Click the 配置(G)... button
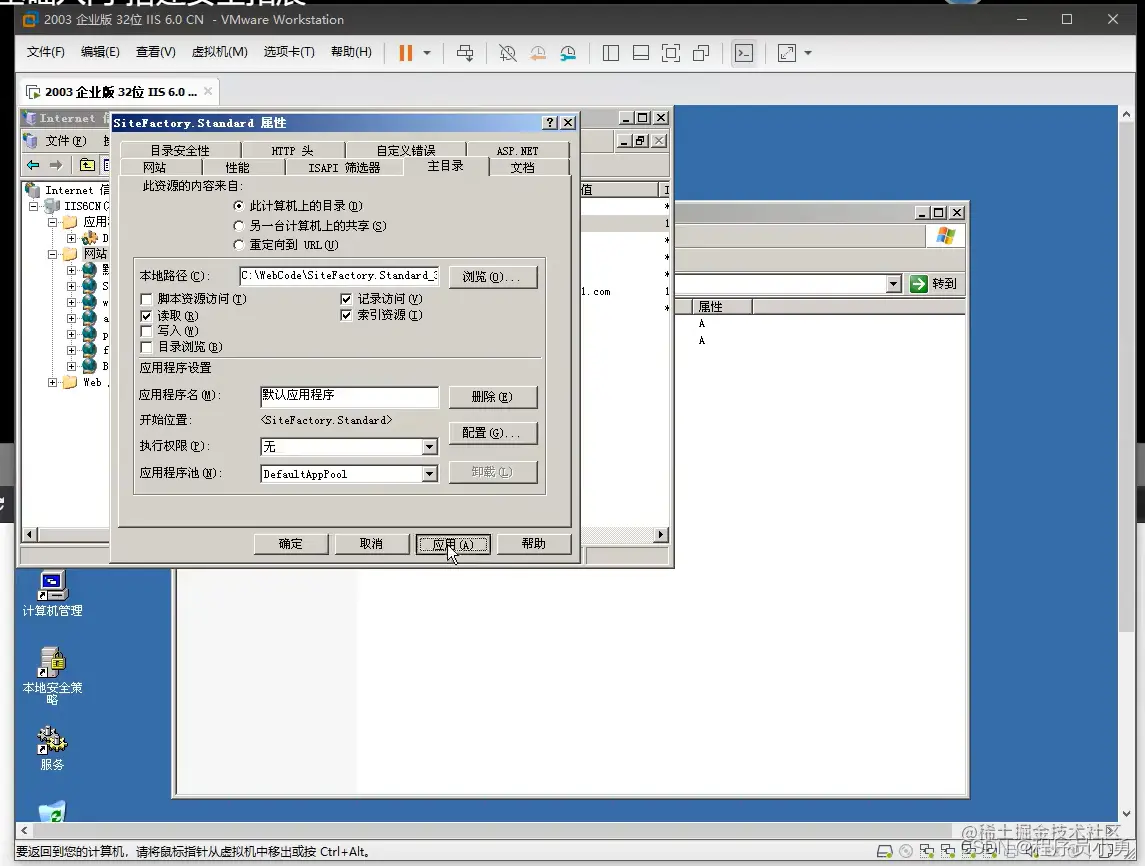1145x866 pixels. point(493,433)
